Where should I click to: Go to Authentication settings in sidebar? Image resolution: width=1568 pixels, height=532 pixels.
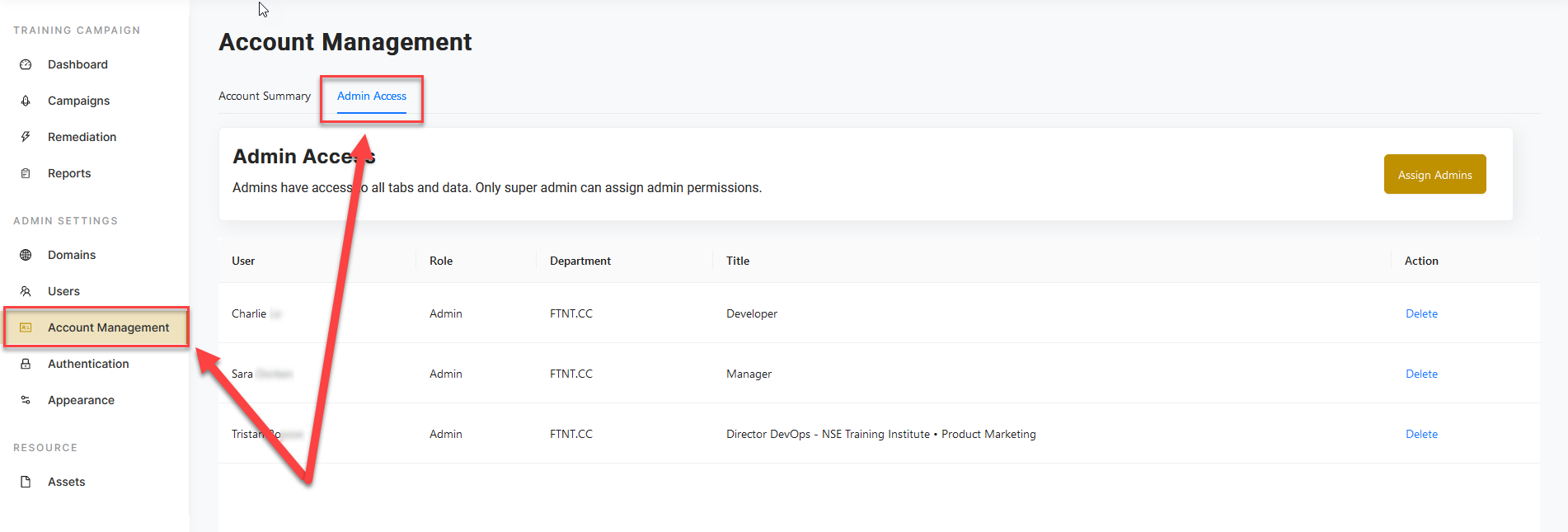[x=88, y=364]
